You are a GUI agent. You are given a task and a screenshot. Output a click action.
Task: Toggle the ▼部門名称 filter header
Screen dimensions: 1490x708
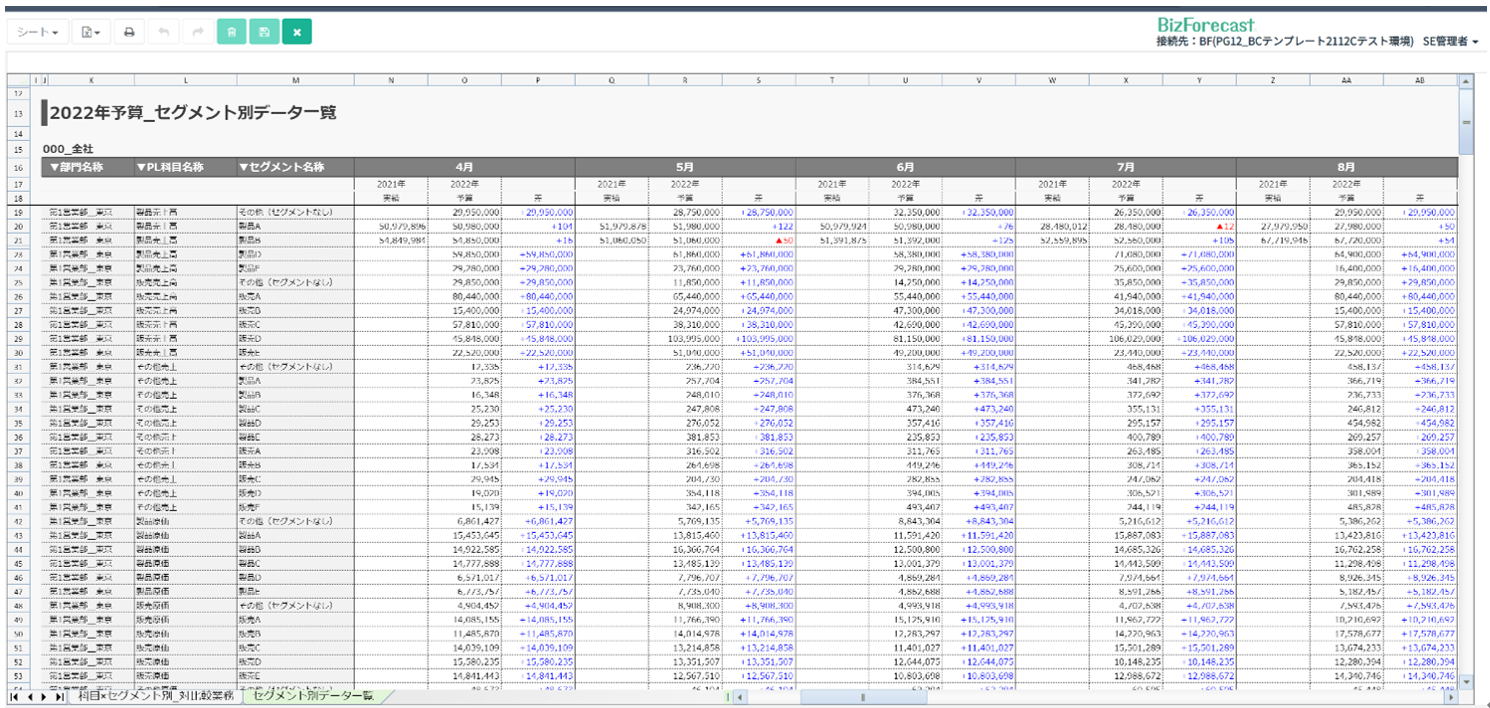point(77,167)
